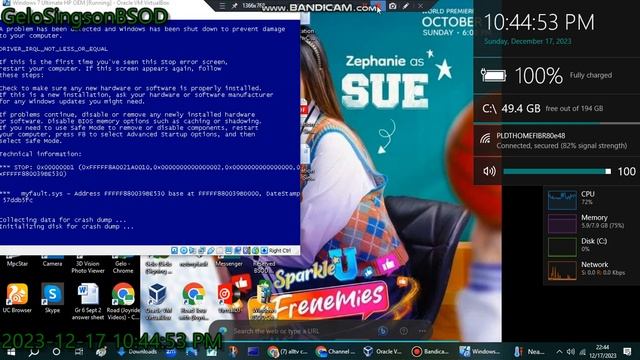Open the Oracle VM VirtualBox desktop shortcut

click(x=158, y=302)
